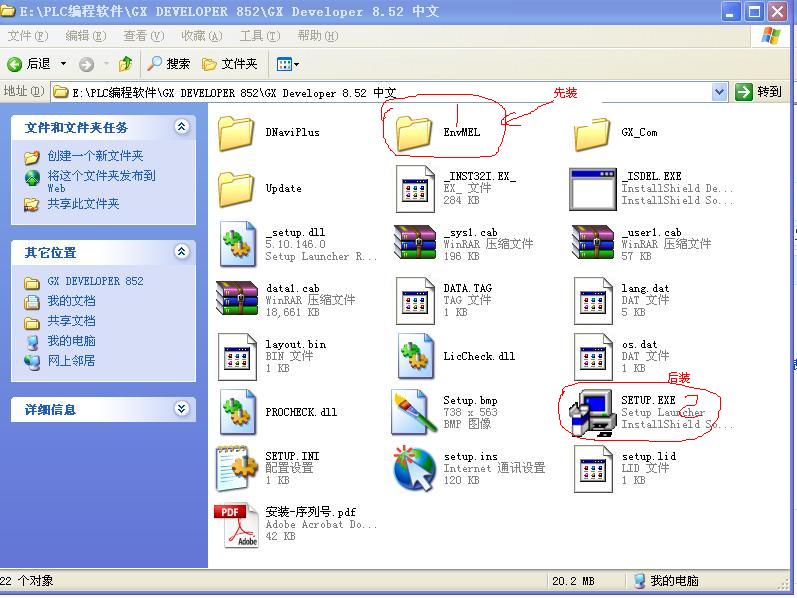Open the Views dropdown in toolbar
797x598 pixels.
[287, 64]
